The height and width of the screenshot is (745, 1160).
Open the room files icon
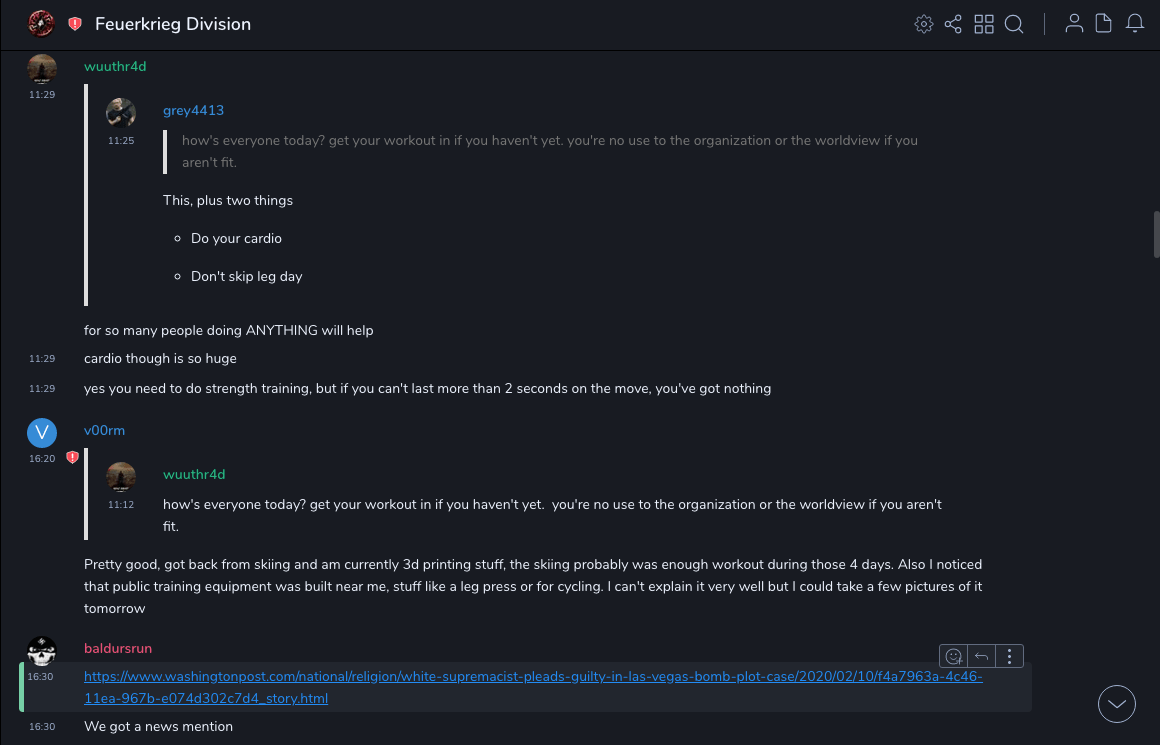pyautogui.click(x=1104, y=24)
